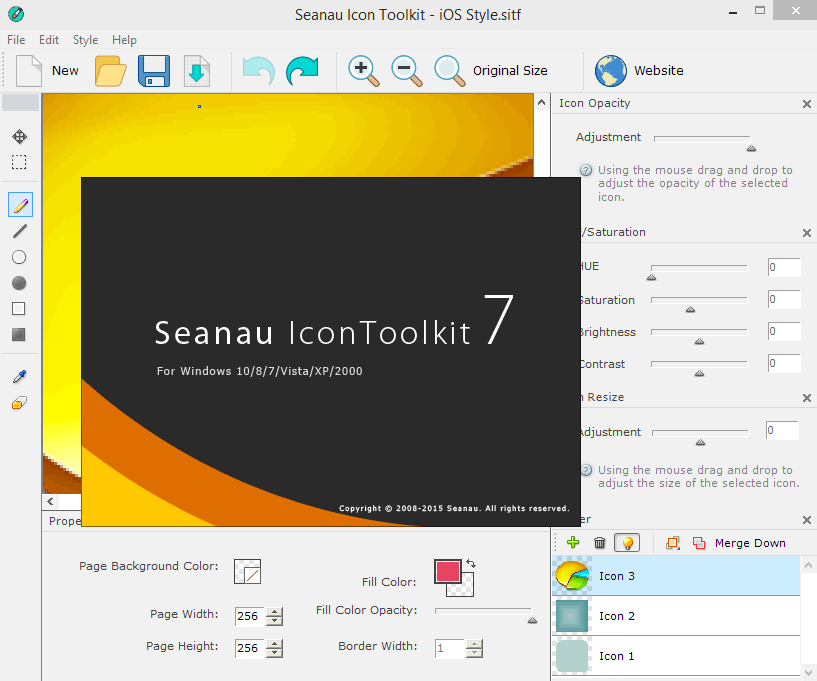
Task: Select the Icon 3 layer
Action: tap(676, 576)
